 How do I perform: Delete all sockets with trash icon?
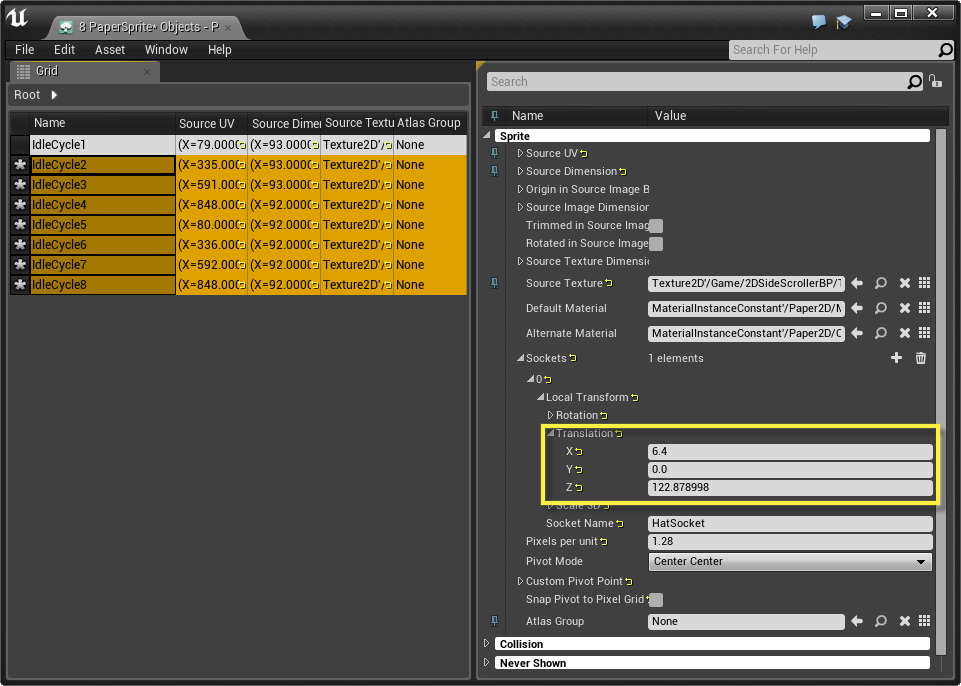click(x=921, y=358)
